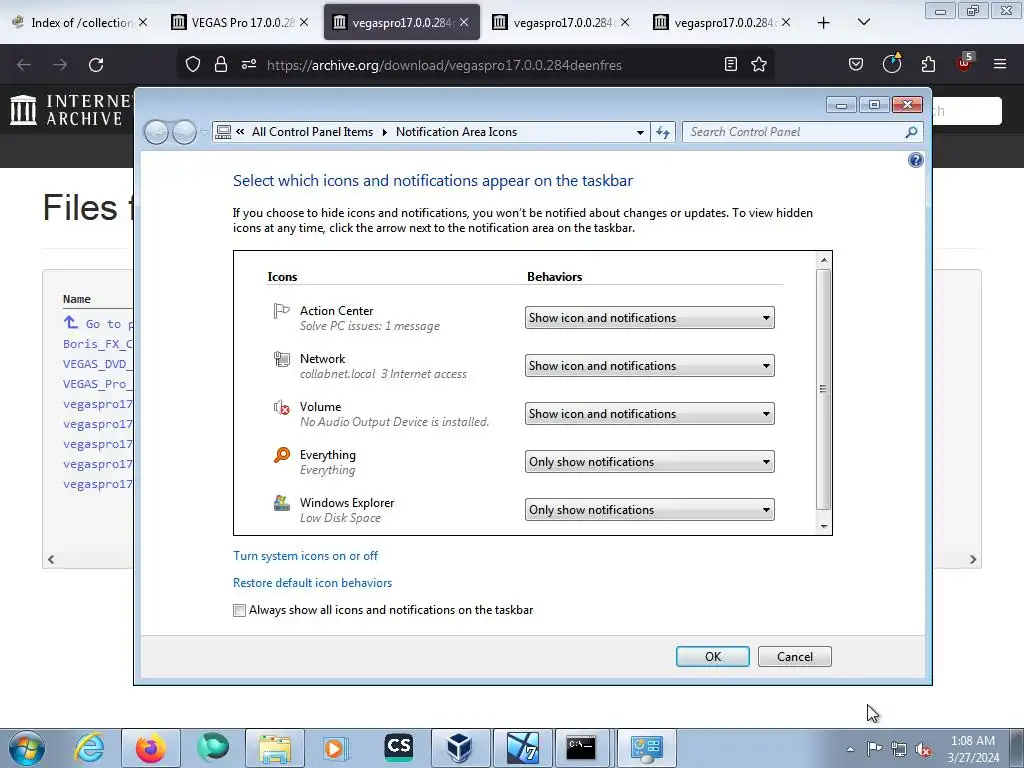
Task: List all Firefox tabs chevron
Action: (863, 22)
